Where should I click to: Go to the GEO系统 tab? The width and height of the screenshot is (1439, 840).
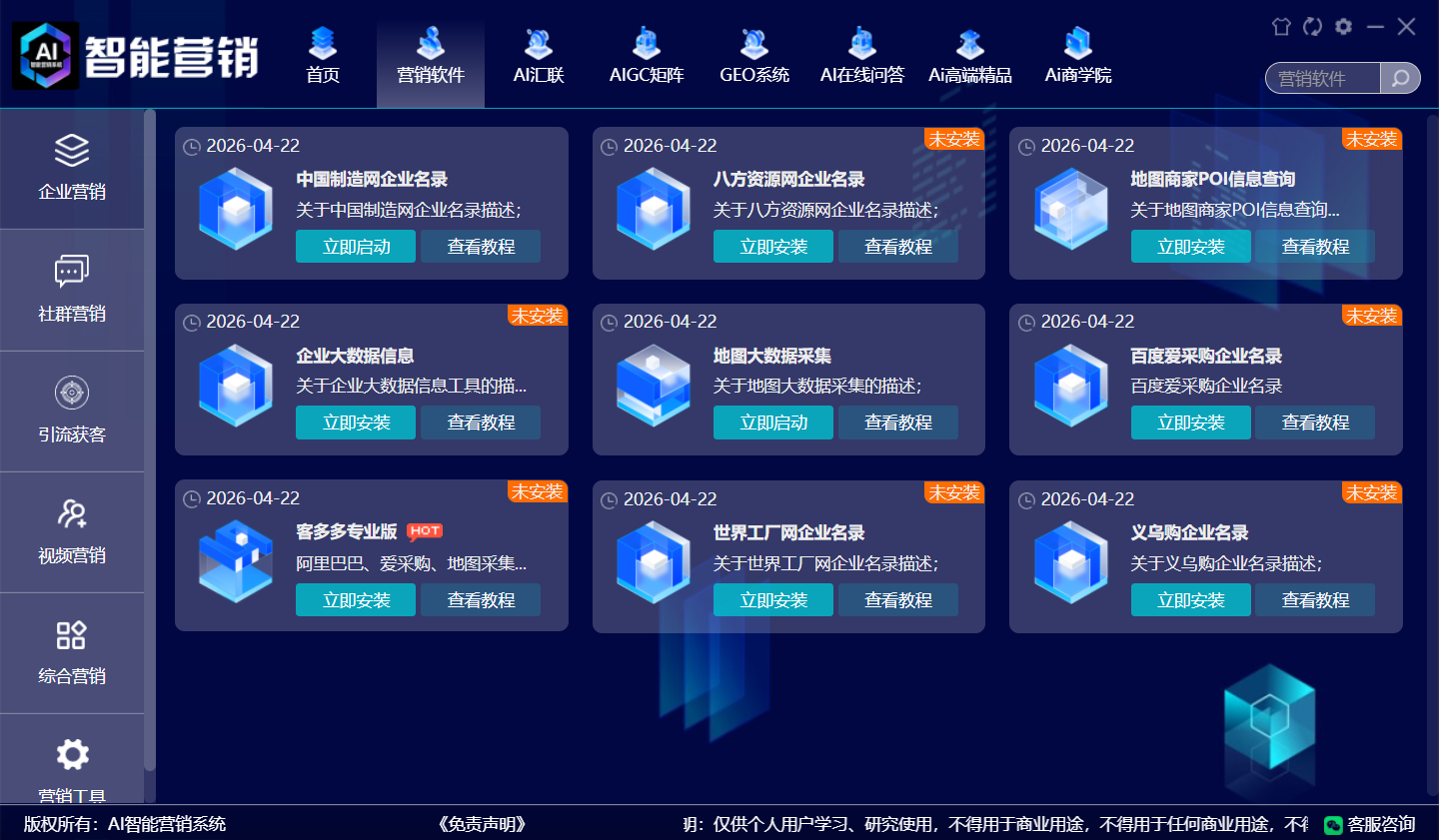754,56
